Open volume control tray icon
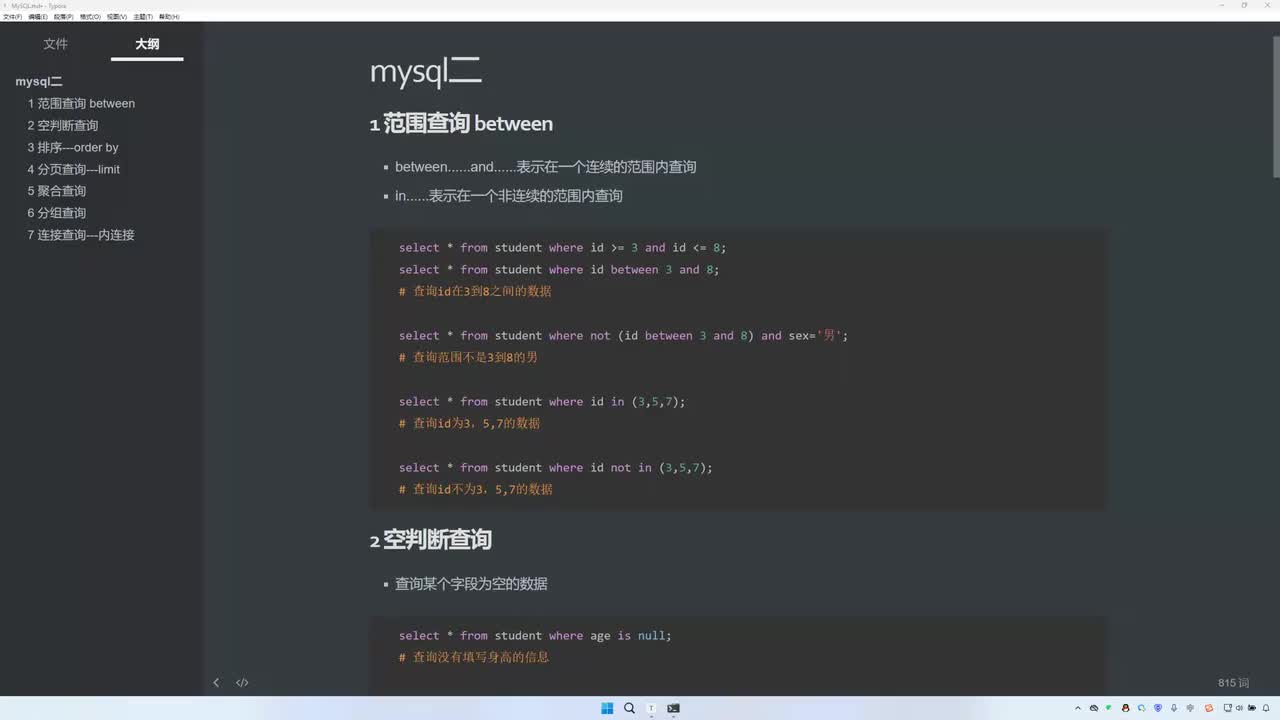 (x=1239, y=708)
